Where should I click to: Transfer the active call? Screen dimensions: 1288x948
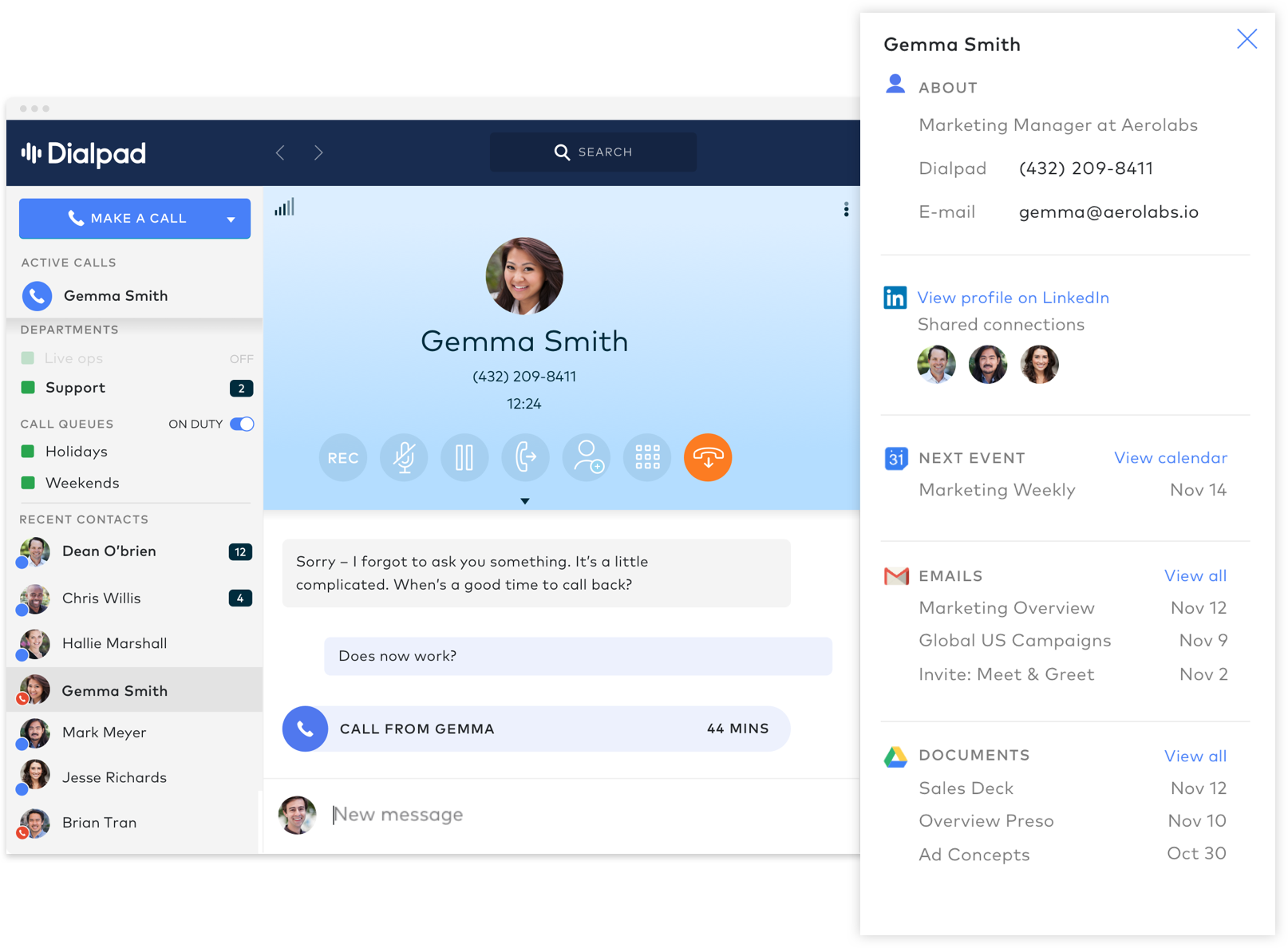(525, 457)
